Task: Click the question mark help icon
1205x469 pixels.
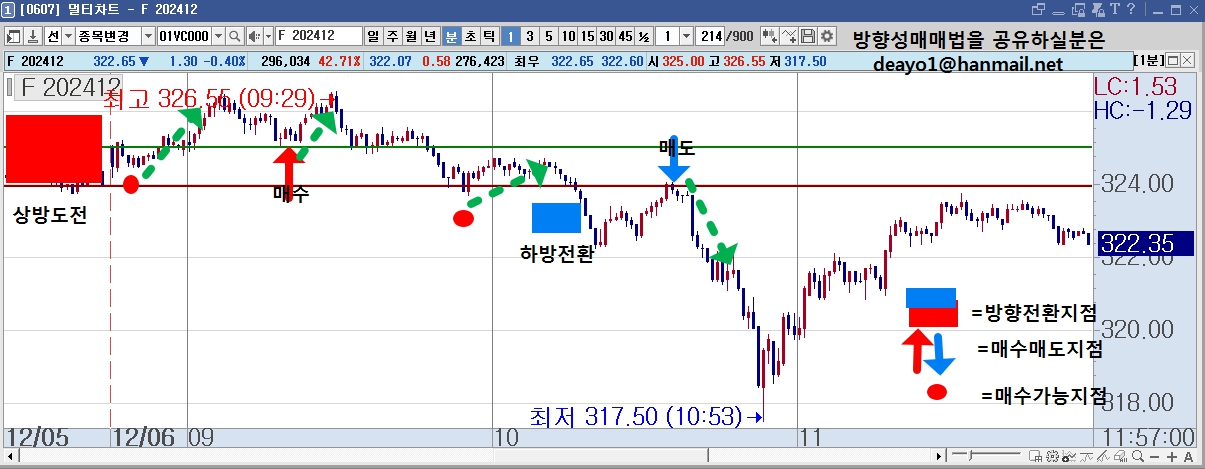Action: 1130,9
